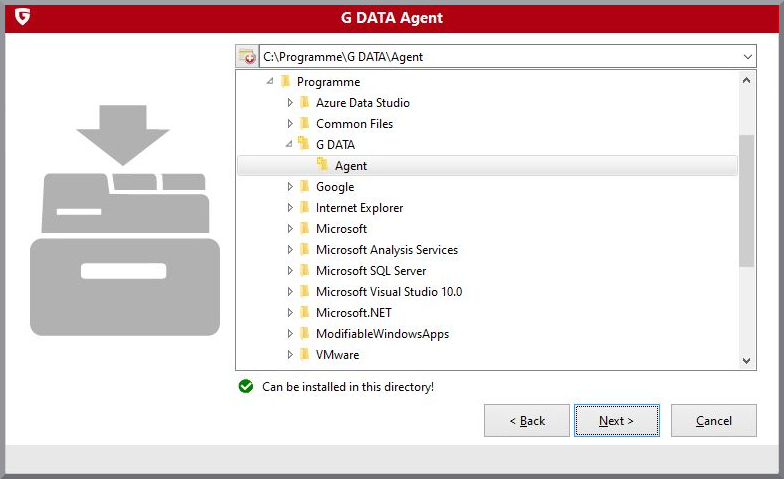
Task: Select Common Files in tree
Action: click(354, 124)
